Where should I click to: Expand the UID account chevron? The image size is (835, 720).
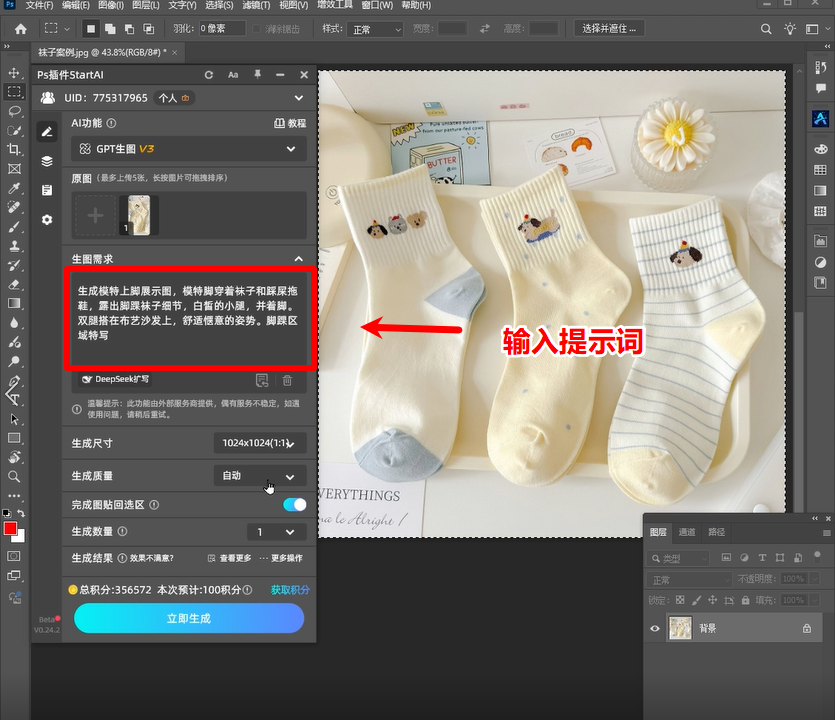point(299,98)
